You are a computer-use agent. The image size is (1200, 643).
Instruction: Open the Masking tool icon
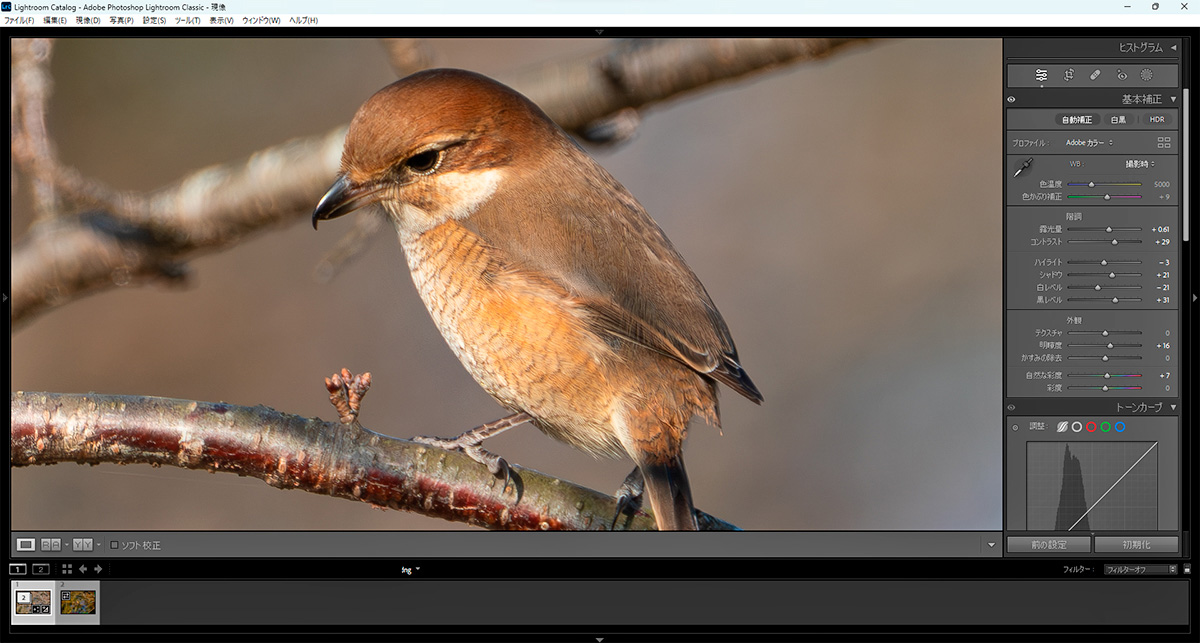[1146, 75]
